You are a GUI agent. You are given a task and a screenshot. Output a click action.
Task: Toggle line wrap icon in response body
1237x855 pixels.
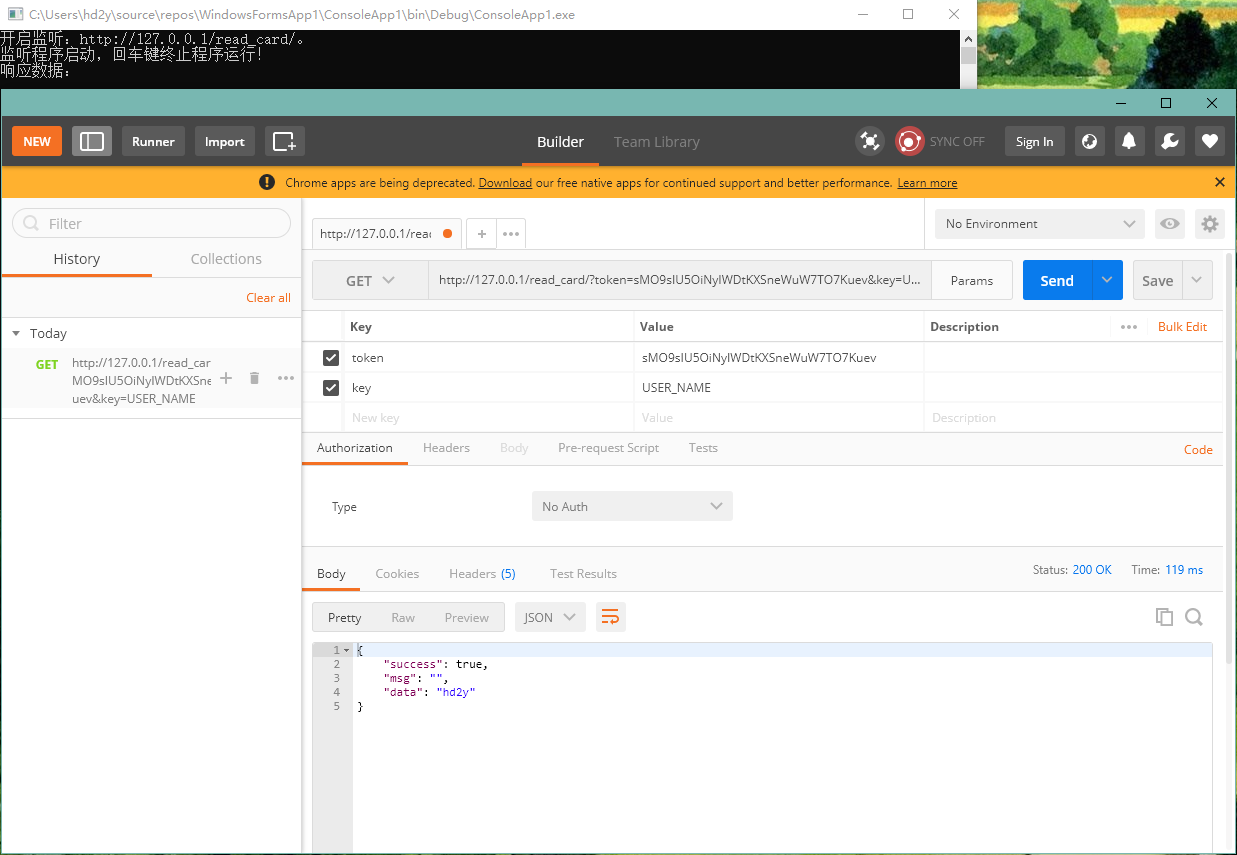click(x=610, y=617)
